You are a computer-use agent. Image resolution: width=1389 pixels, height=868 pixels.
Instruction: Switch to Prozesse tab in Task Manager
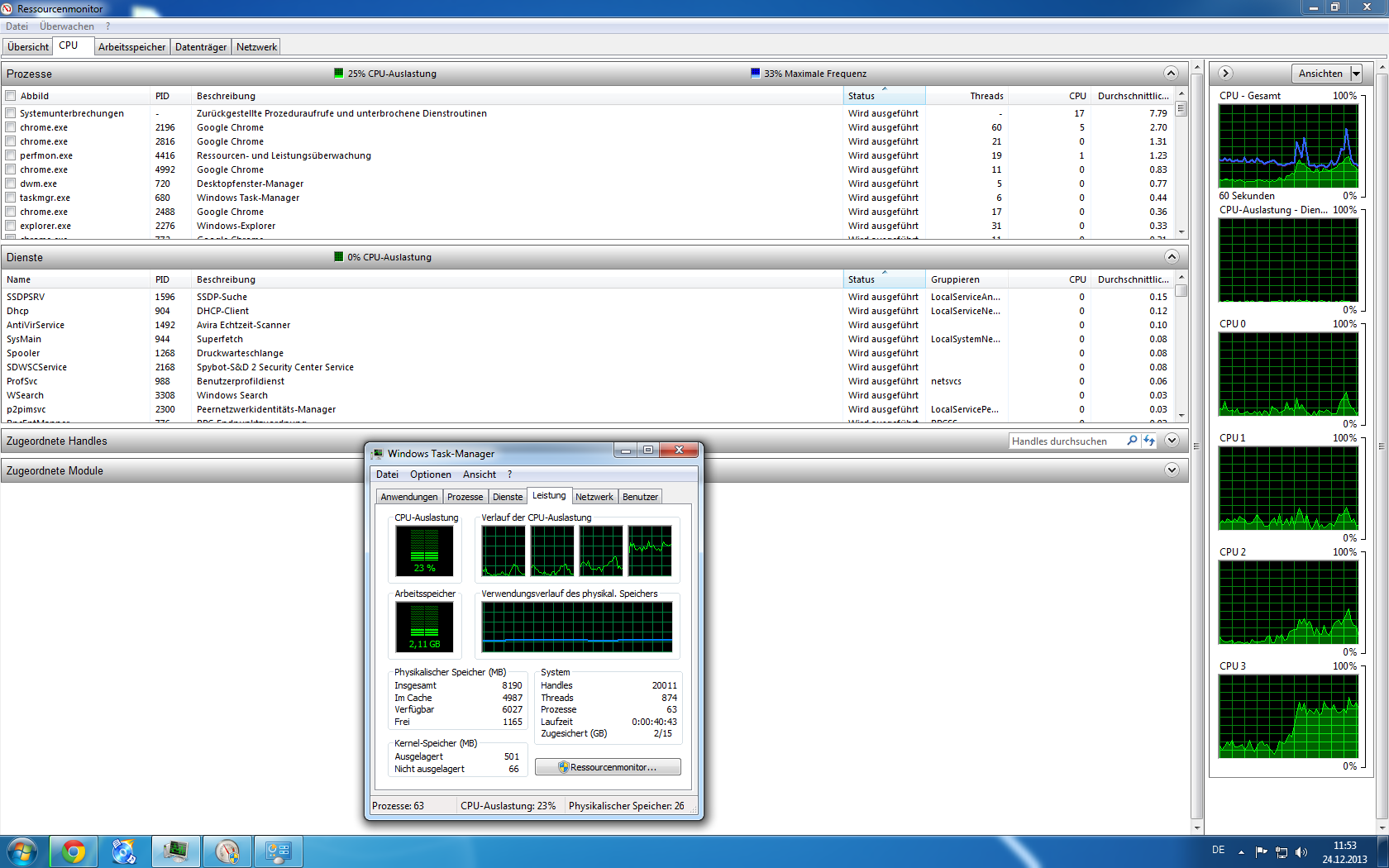(x=465, y=497)
